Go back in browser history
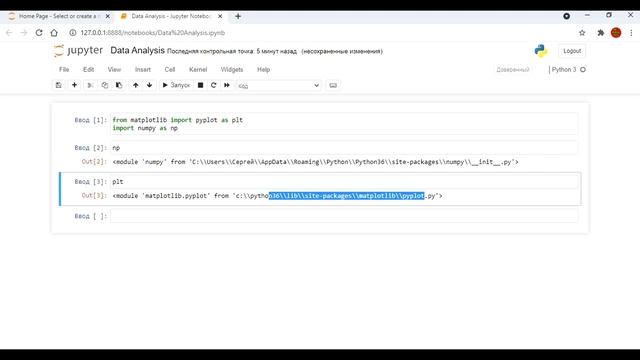640x360 pixels. click(9, 33)
